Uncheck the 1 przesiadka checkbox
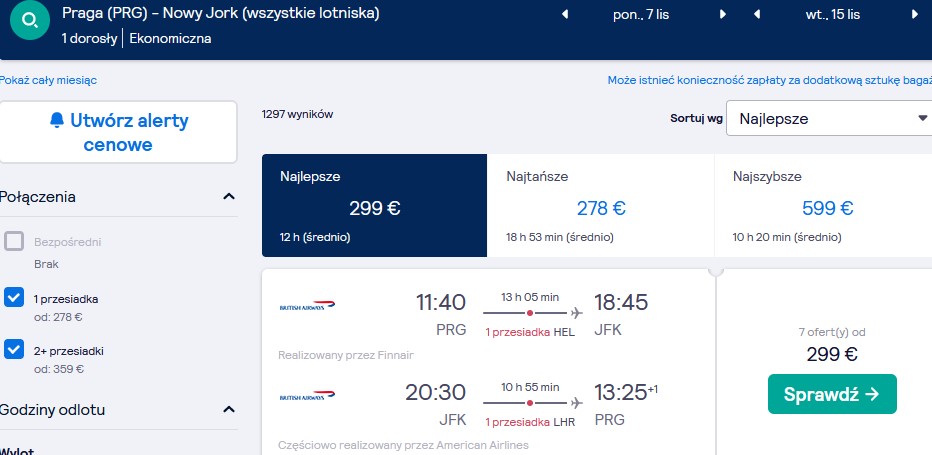Screen dimensions: 932x455 [x=14, y=298]
